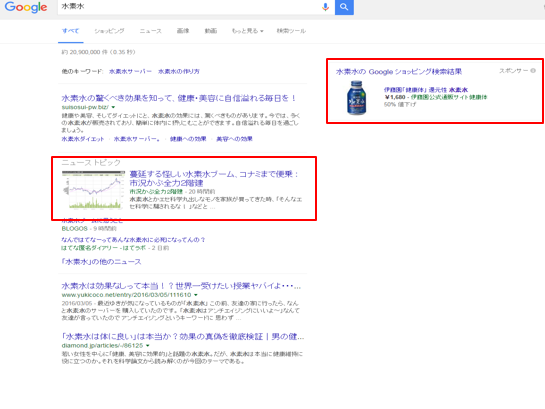
Task: Focus the search input field with 水素水
Action: pos(189,7)
